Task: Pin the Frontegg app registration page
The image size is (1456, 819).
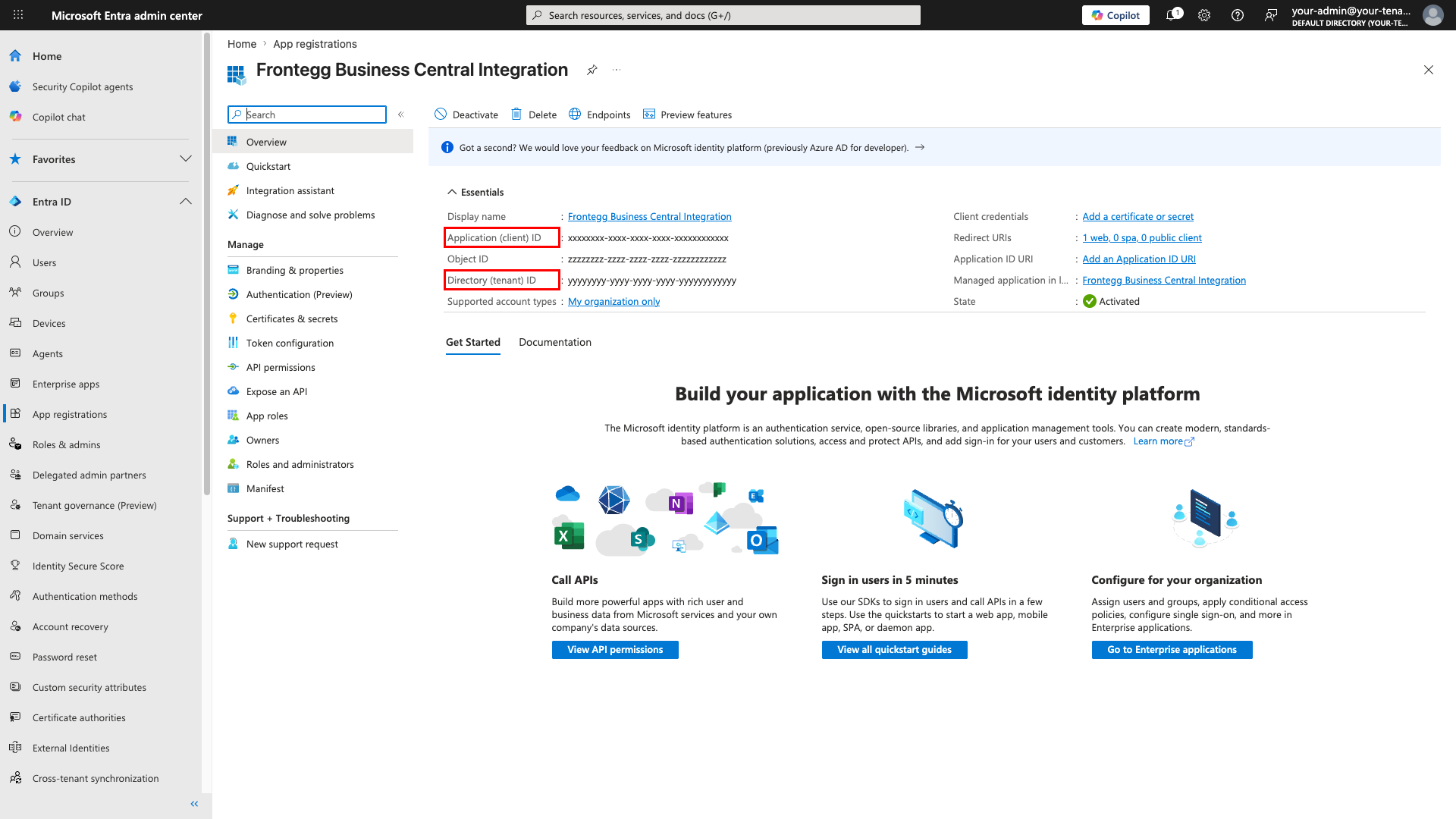Action: [x=592, y=70]
